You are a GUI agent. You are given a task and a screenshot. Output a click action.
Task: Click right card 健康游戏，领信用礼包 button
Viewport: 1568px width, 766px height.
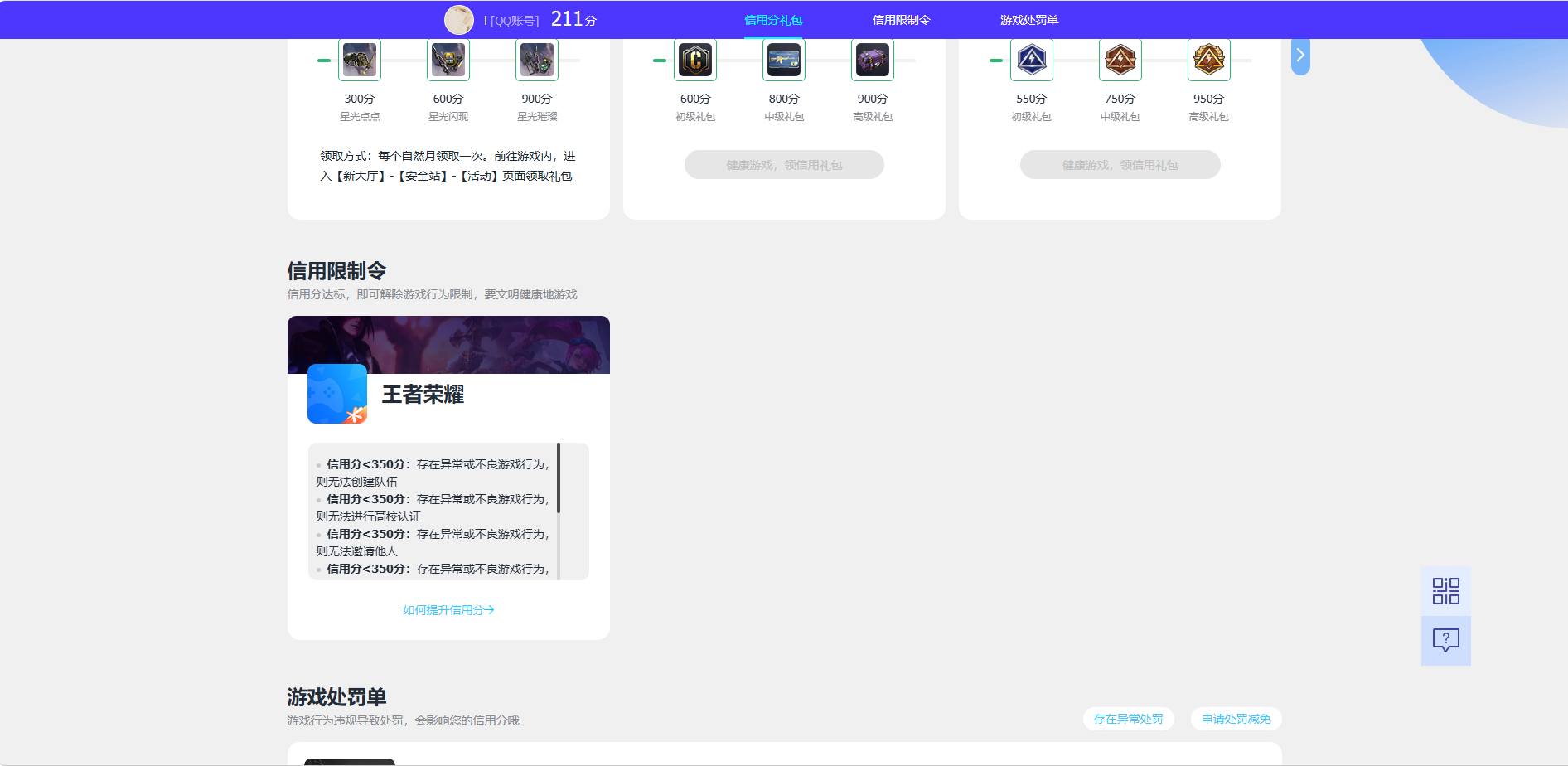click(1120, 165)
